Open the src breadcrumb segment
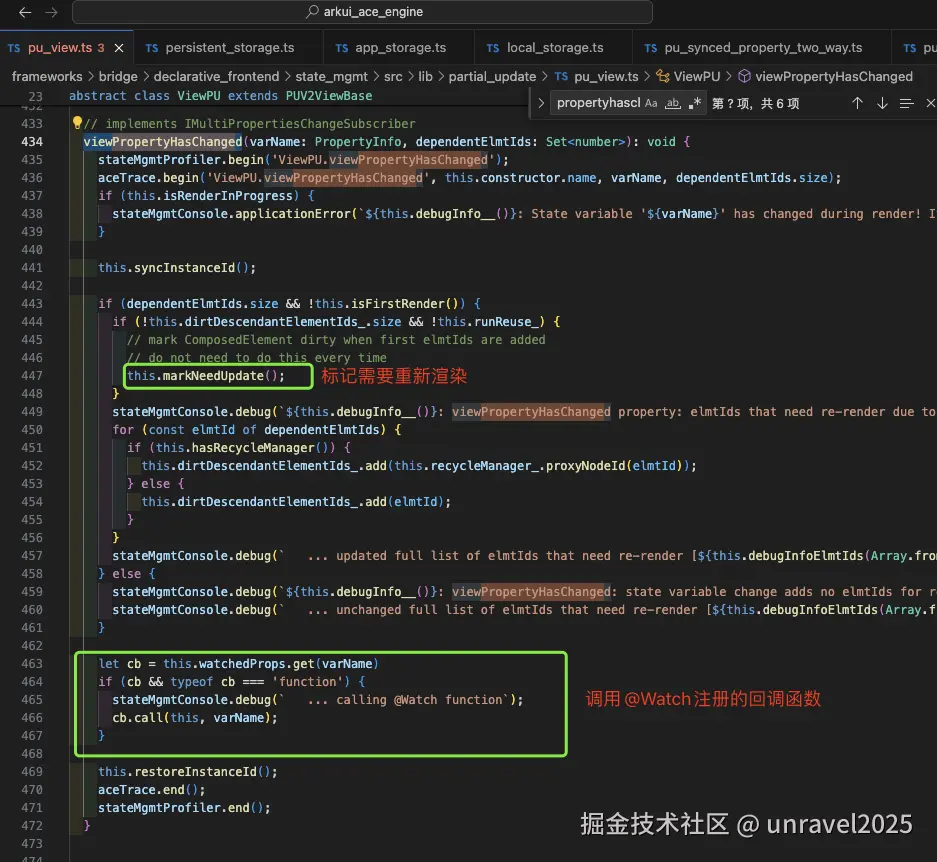This screenshot has height=862, width=937. 393,77
